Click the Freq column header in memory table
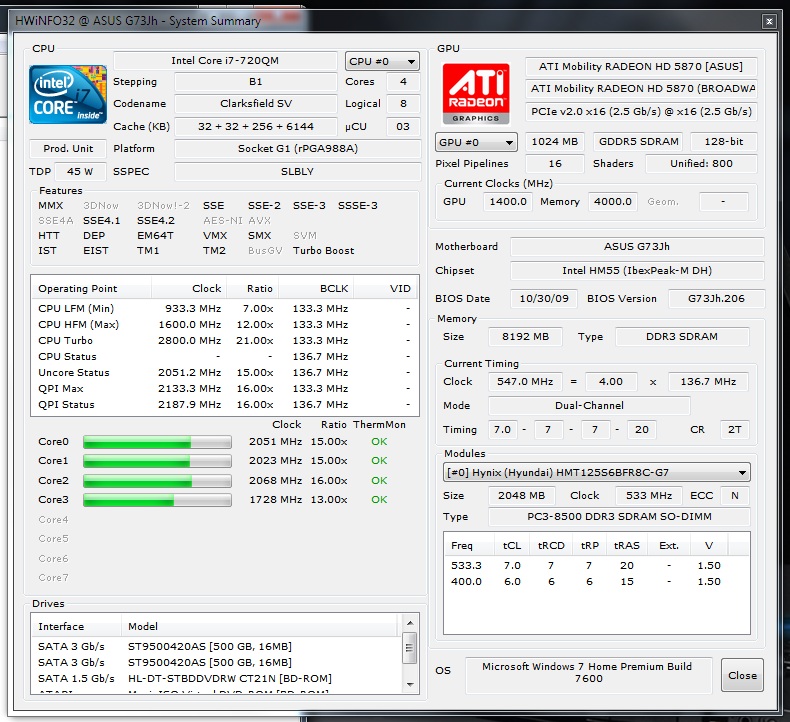This screenshot has width=790, height=722. [x=462, y=546]
